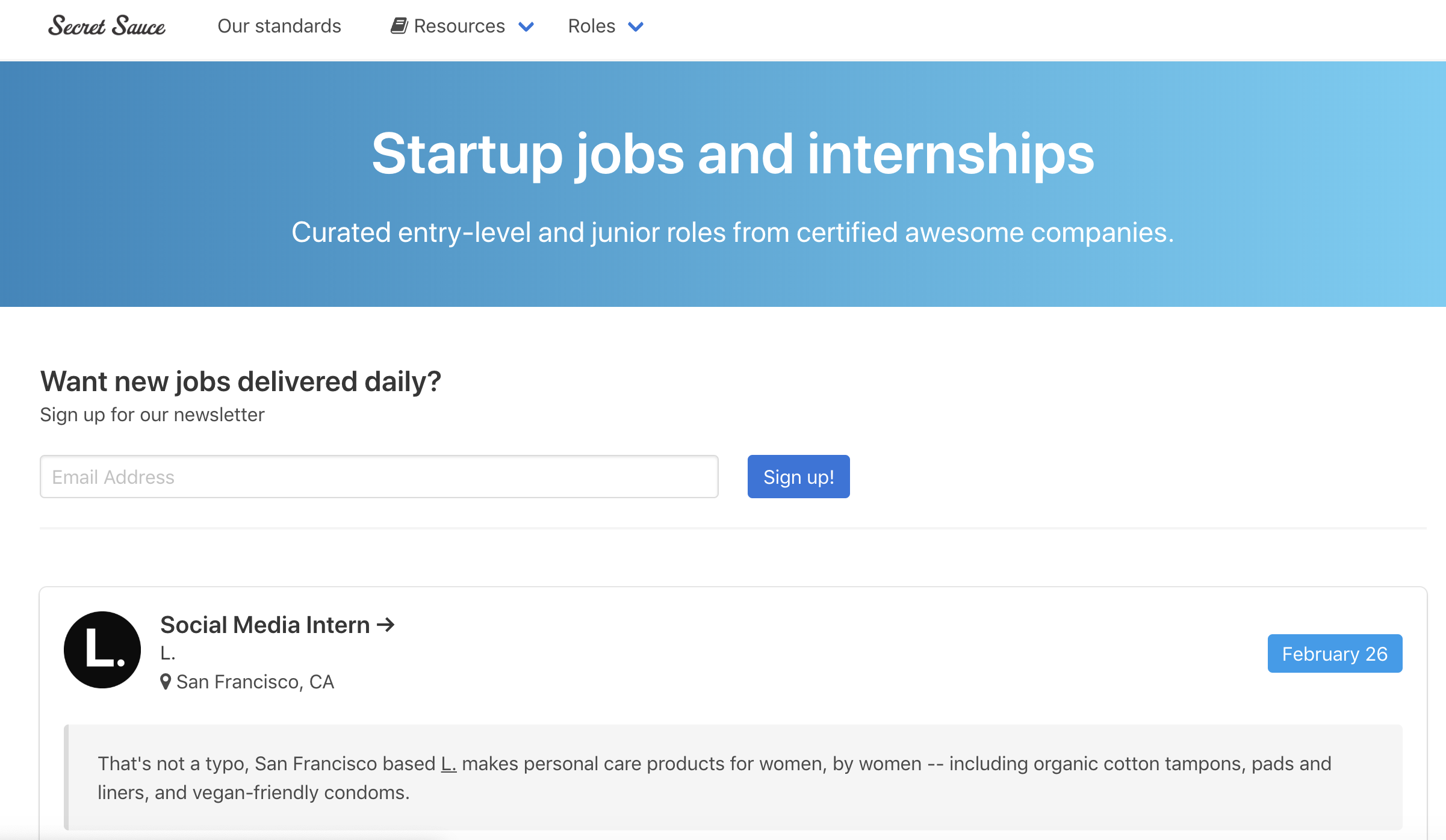Click the location pin icon
This screenshot has width=1446, height=840.
166,682
